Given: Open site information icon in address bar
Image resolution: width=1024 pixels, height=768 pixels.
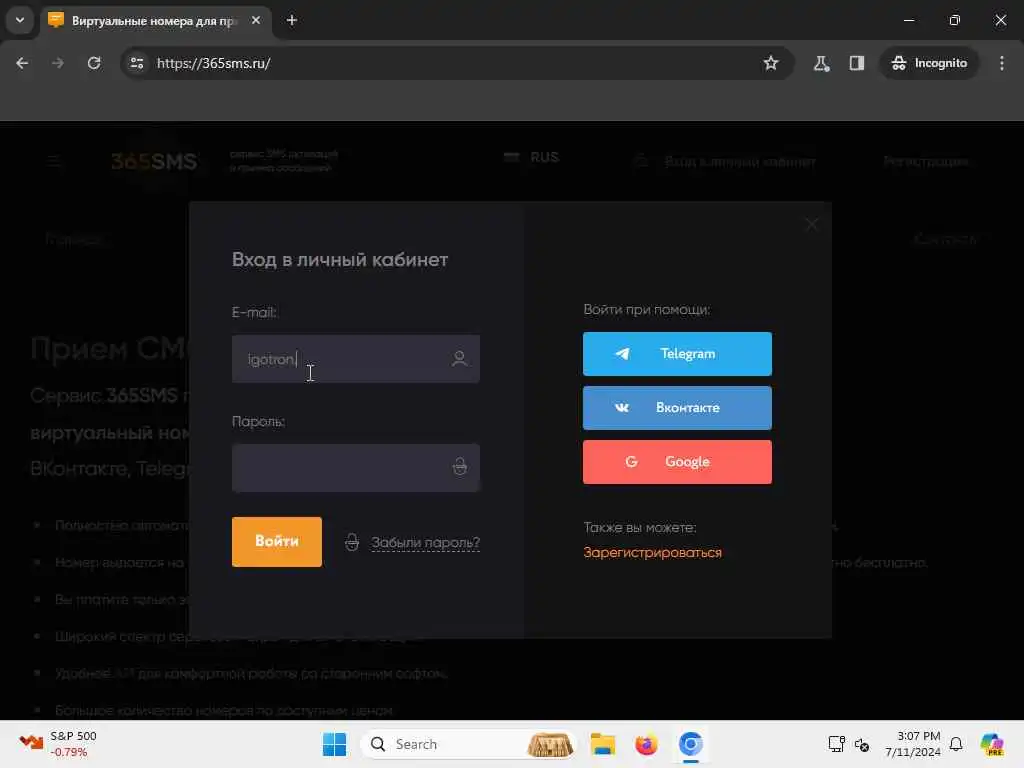Looking at the screenshot, I should point(137,63).
